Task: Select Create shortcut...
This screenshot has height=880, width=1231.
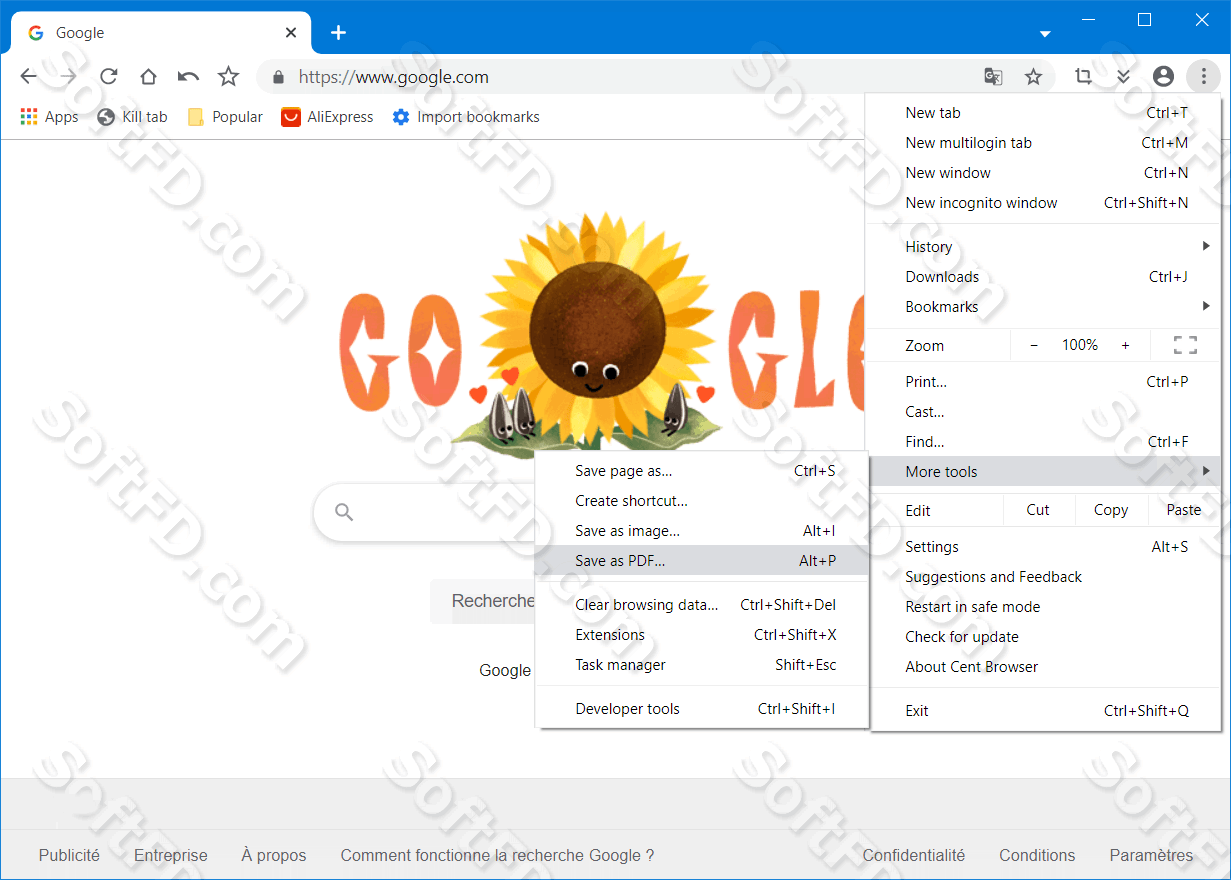Action: [x=702, y=501]
